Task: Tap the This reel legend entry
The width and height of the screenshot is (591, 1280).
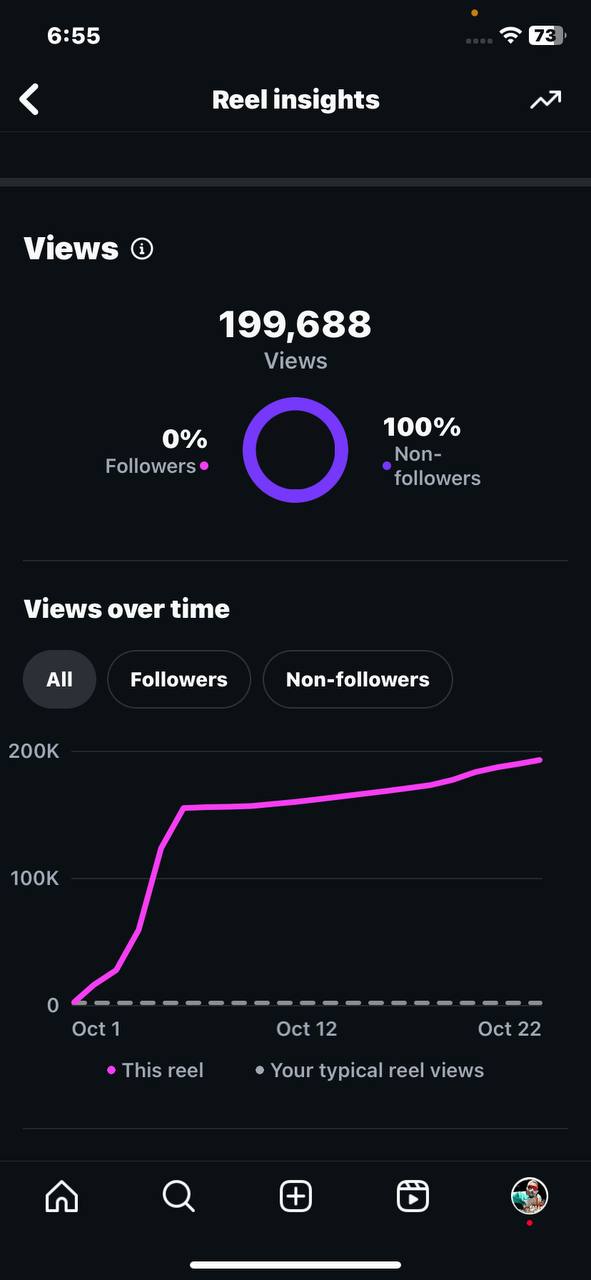Action: tap(154, 1070)
